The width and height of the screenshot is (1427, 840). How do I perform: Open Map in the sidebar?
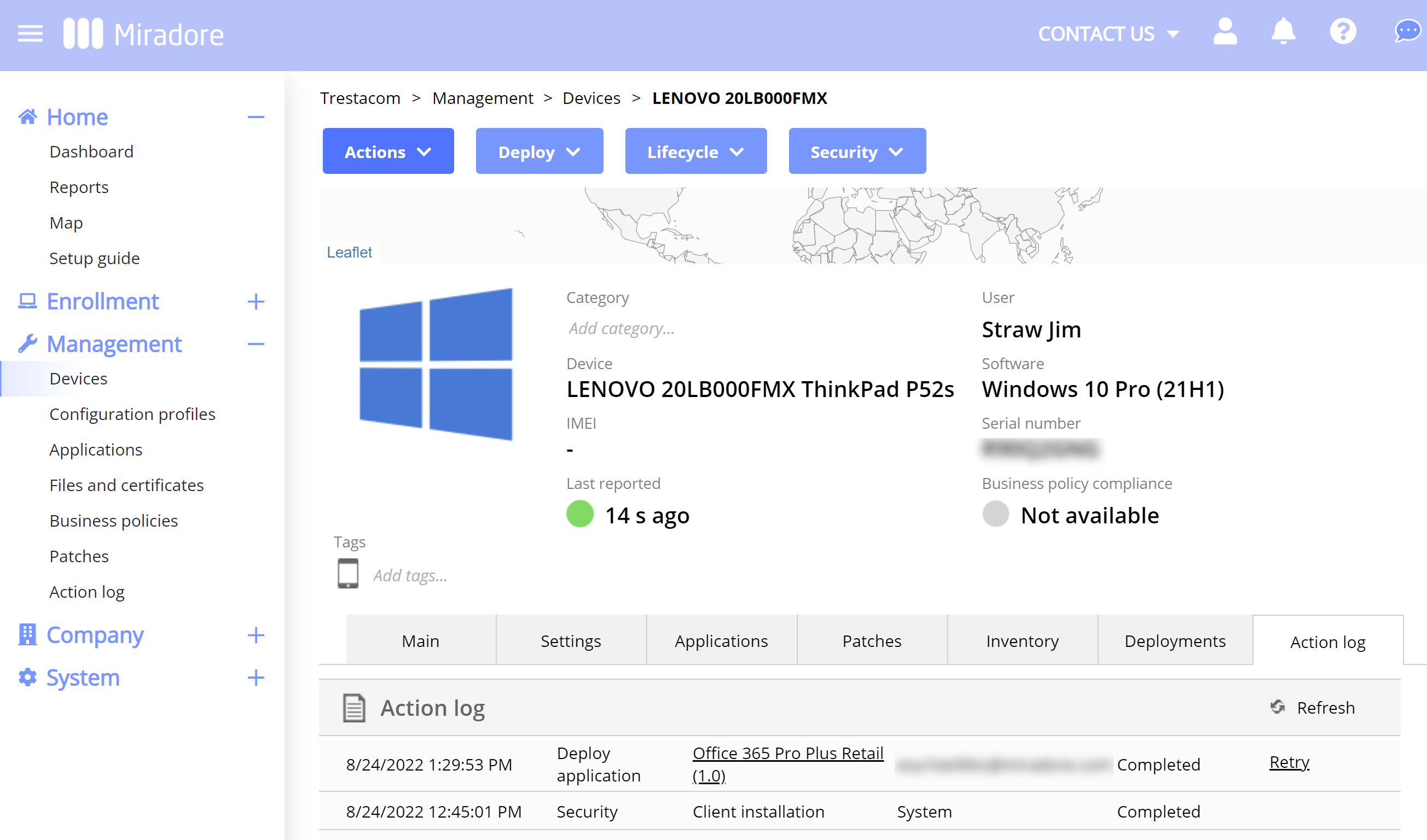click(x=66, y=223)
